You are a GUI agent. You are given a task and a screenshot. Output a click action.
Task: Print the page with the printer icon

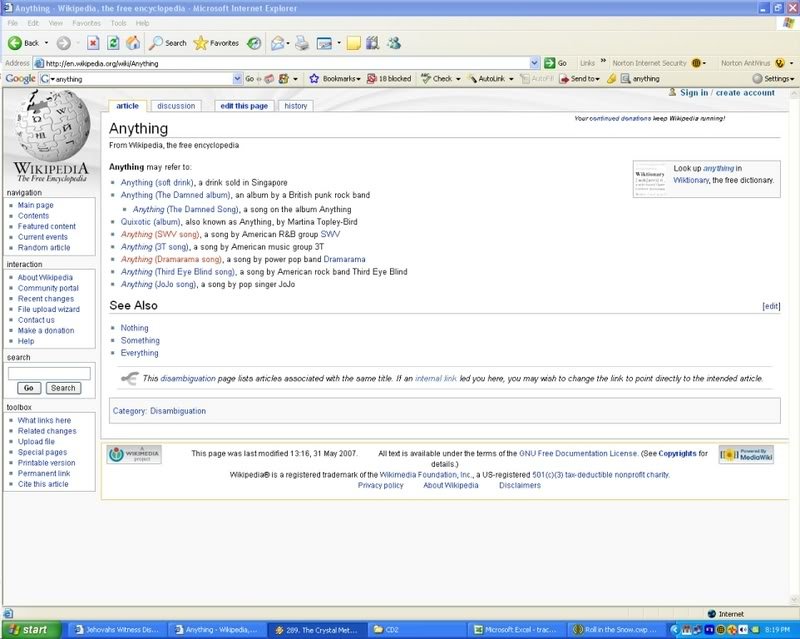coord(302,43)
